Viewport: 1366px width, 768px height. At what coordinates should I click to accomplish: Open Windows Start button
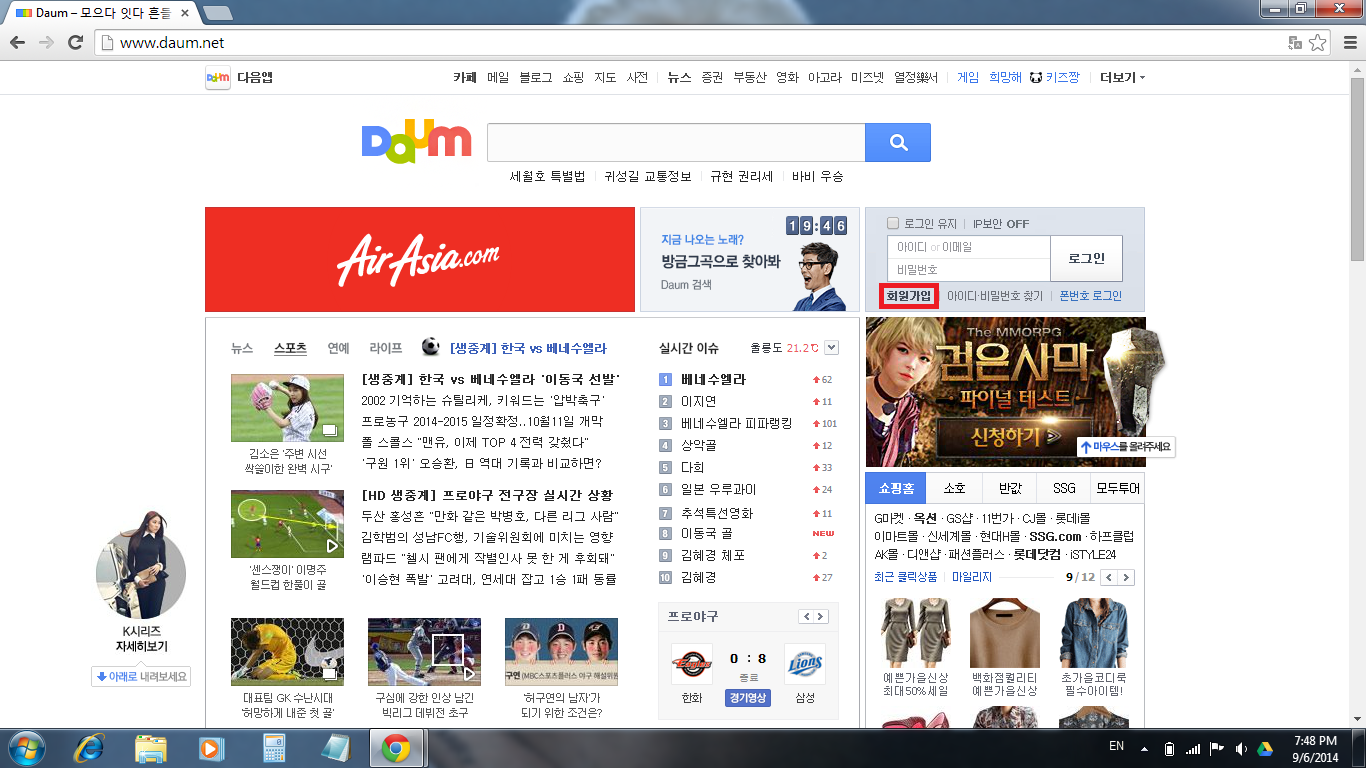[x=25, y=748]
